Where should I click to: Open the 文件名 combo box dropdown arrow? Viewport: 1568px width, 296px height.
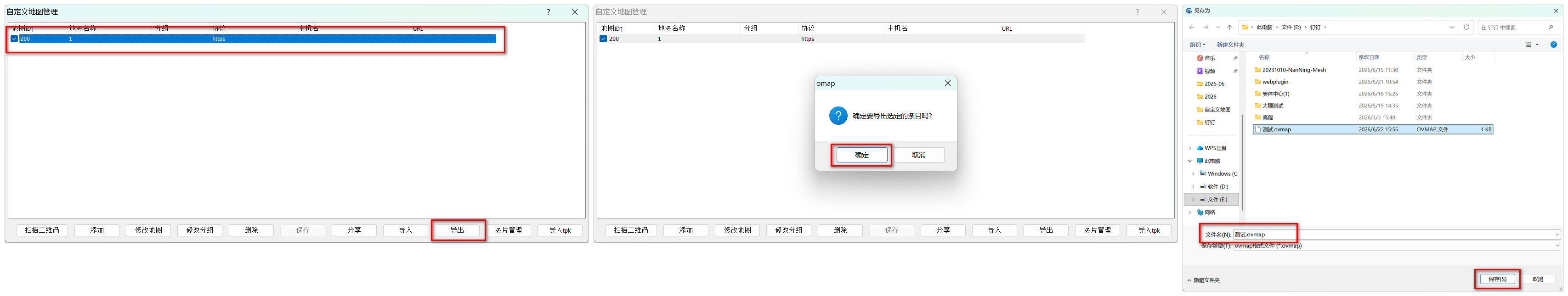[1557, 235]
